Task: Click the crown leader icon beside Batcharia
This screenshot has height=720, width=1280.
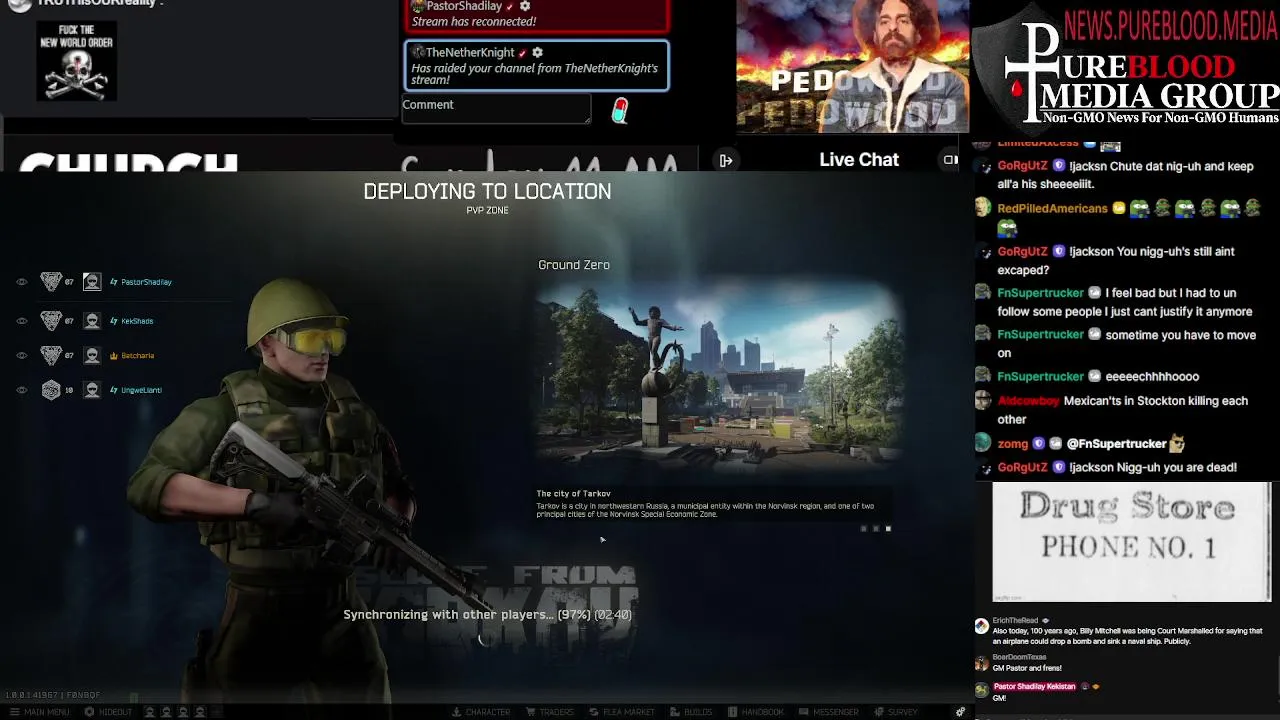Action: click(114, 355)
